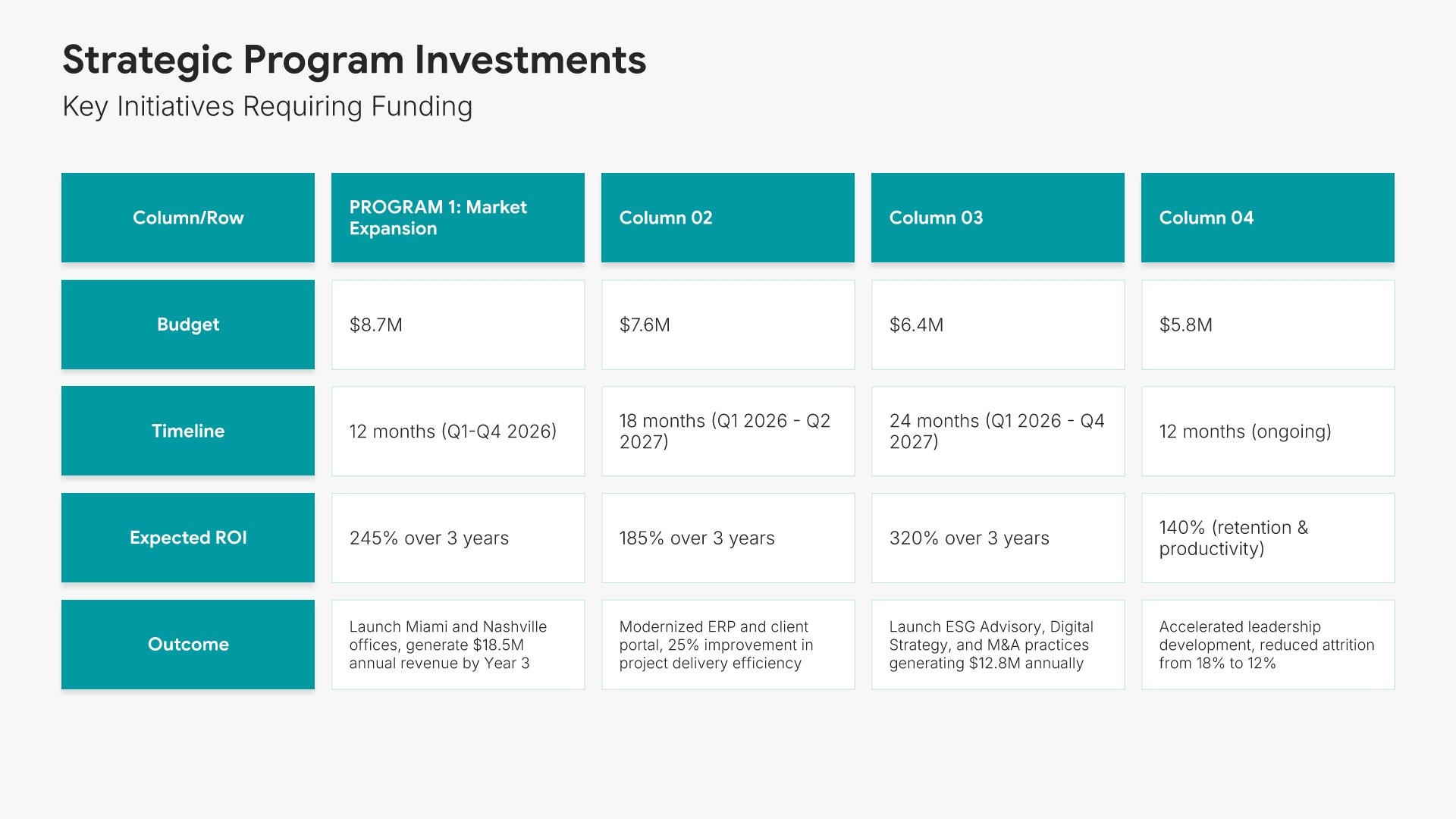Viewport: 1456px width, 819px height.
Task: Select the 'PROGRAM 1: Market Expansion' header
Action: click(457, 218)
